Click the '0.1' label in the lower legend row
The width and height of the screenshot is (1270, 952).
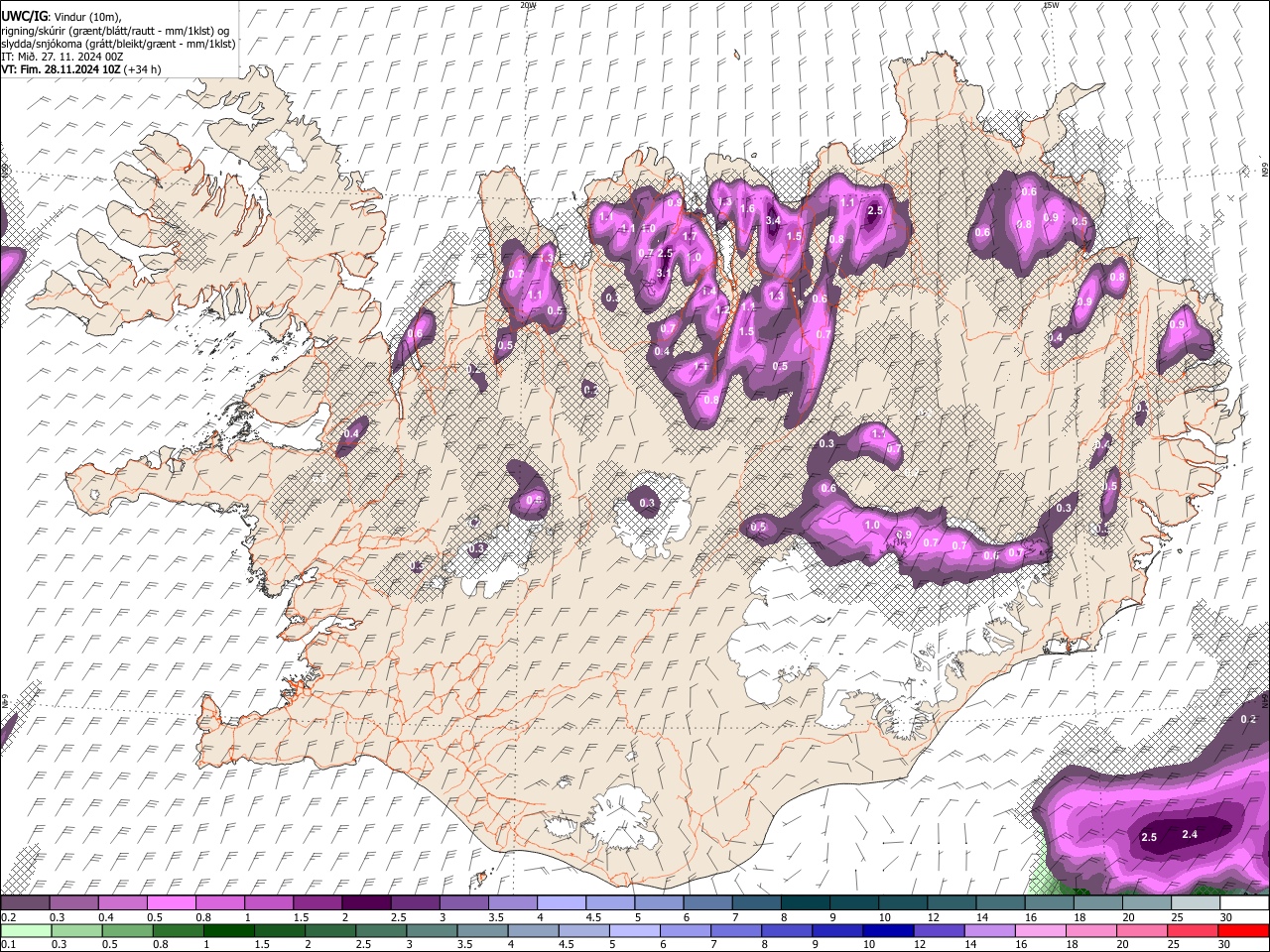tap(8, 944)
